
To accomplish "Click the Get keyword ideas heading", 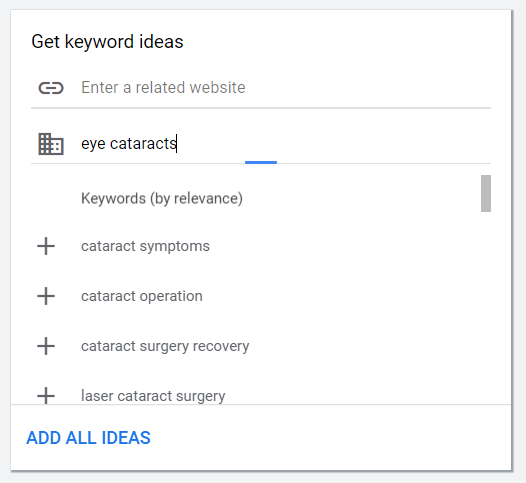I will pyautogui.click(x=107, y=42).
